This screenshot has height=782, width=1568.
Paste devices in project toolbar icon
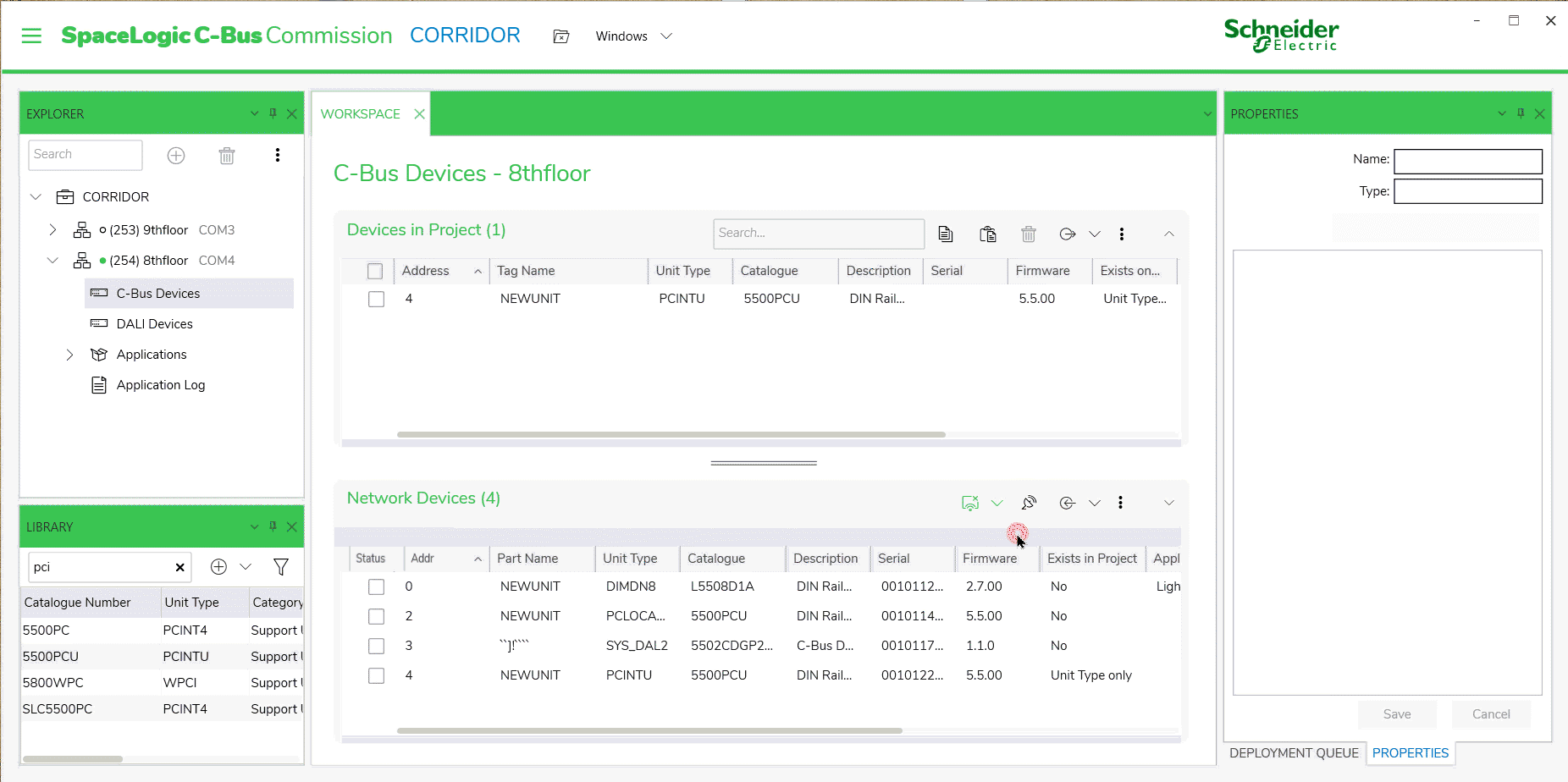click(987, 234)
